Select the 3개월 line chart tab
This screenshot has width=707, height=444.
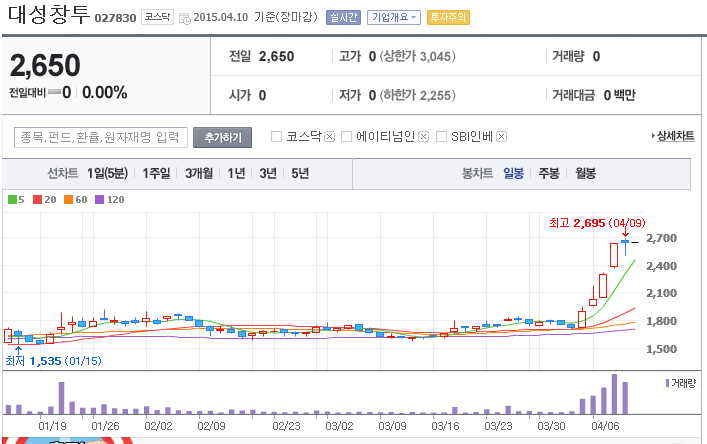199,173
